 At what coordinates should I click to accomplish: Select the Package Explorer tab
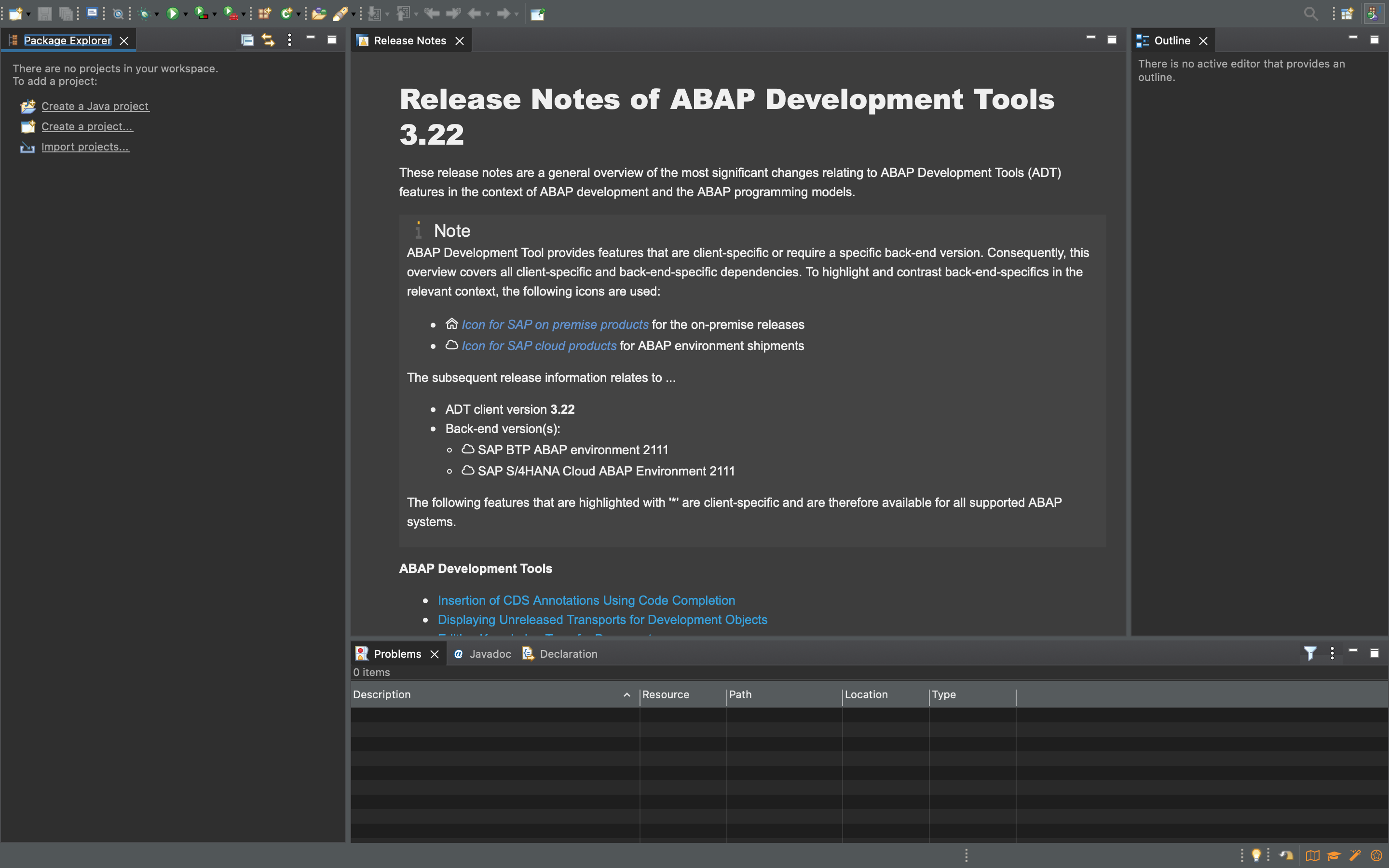(68, 40)
